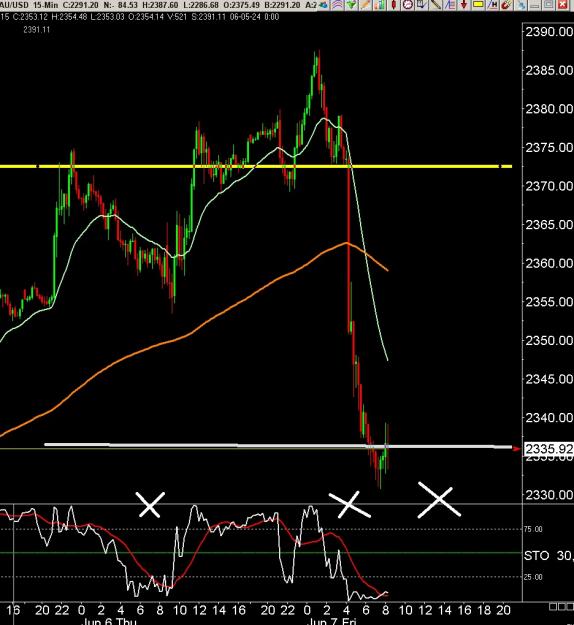The height and width of the screenshot is (625, 574).
Task: Click the red circular prohibit icon
Action: [407, 5]
